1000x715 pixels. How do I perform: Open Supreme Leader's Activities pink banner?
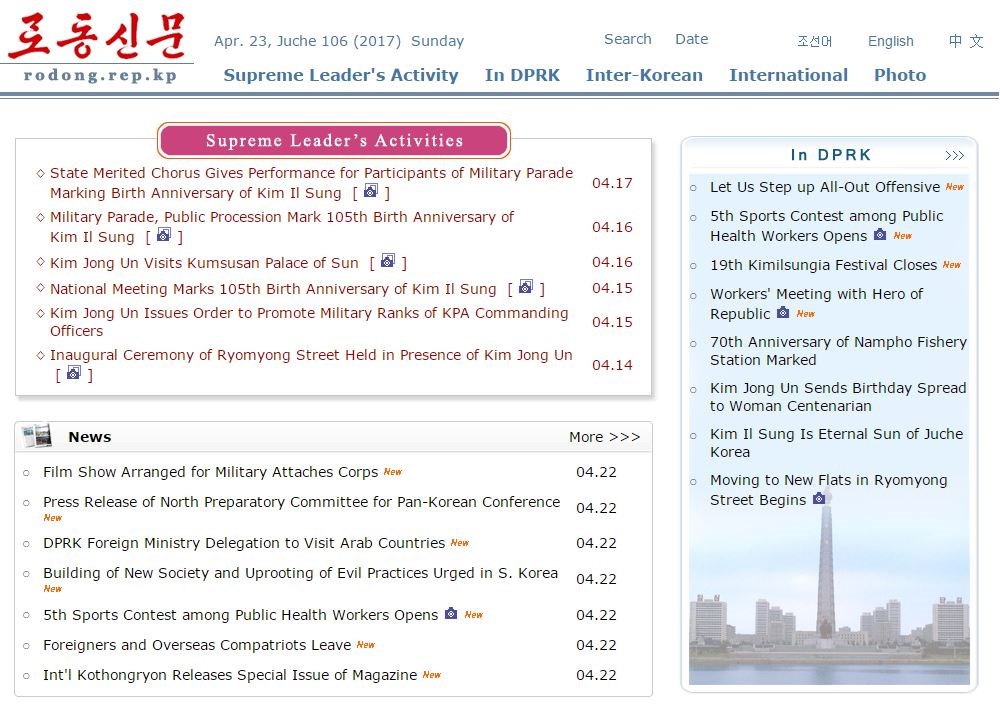(333, 140)
